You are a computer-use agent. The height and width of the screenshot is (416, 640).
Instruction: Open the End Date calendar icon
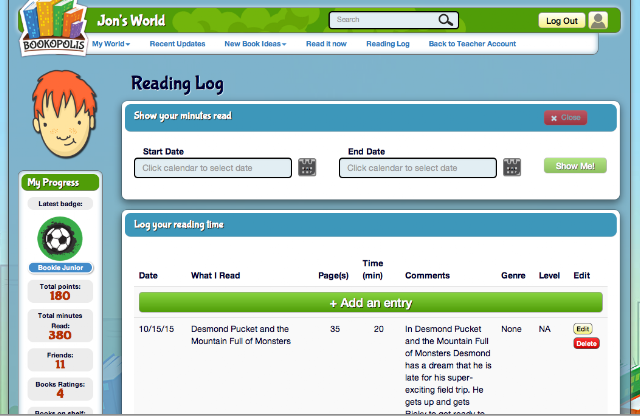coord(512,167)
